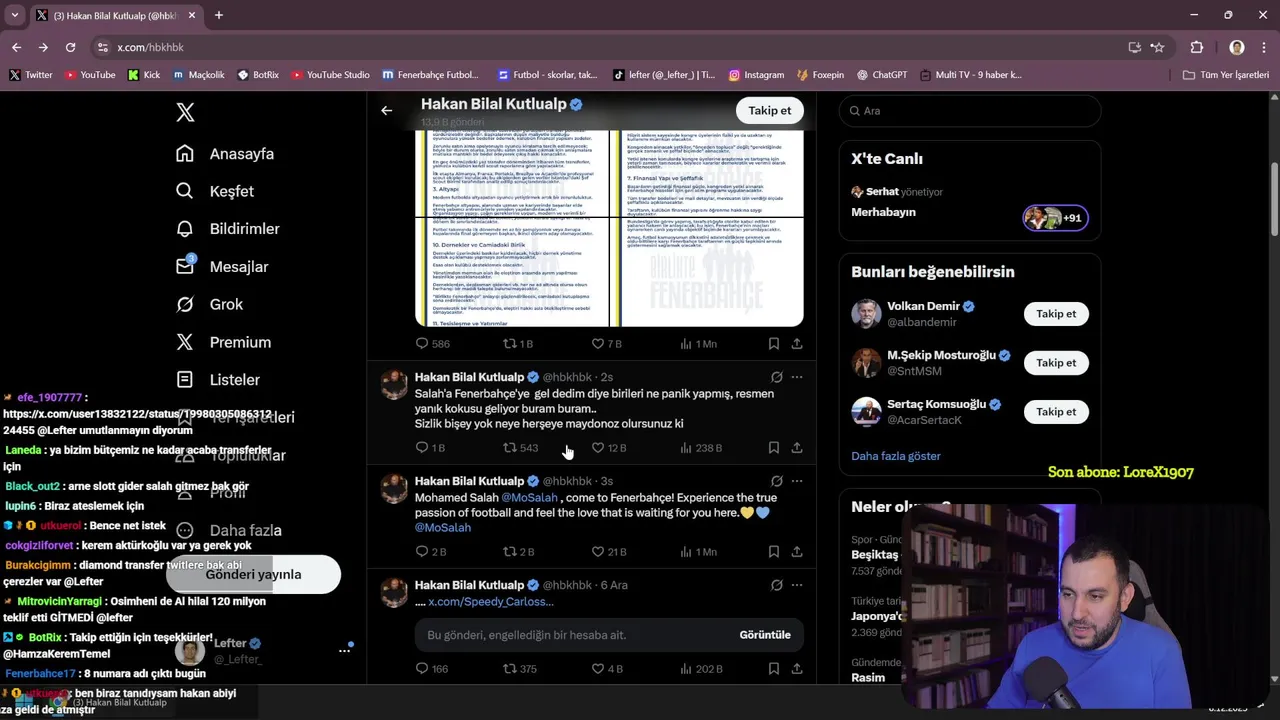Viewport: 1280px width, 720px height.
Task: Open Grok page
Action: click(x=210, y=304)
